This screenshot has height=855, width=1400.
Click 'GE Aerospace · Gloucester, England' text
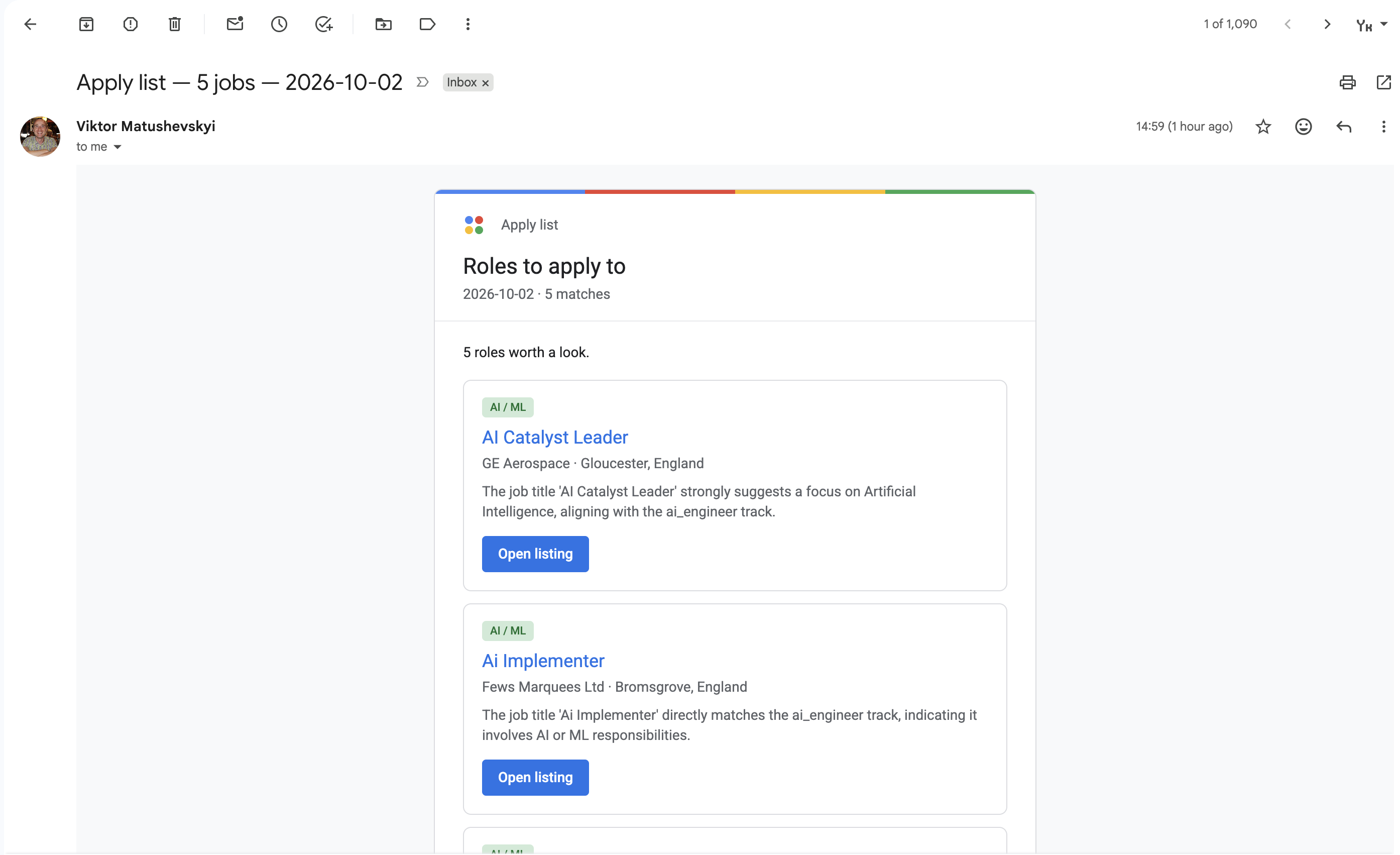(x=593, y=463)
